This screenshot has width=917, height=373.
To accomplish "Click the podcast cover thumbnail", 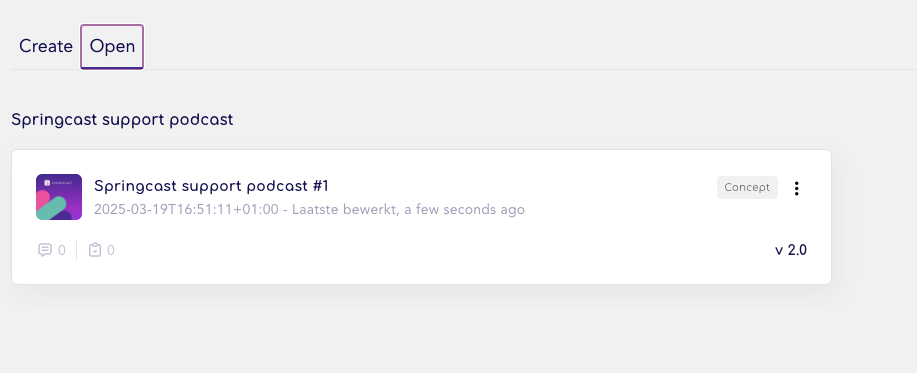I will click(x=58, y=197).
